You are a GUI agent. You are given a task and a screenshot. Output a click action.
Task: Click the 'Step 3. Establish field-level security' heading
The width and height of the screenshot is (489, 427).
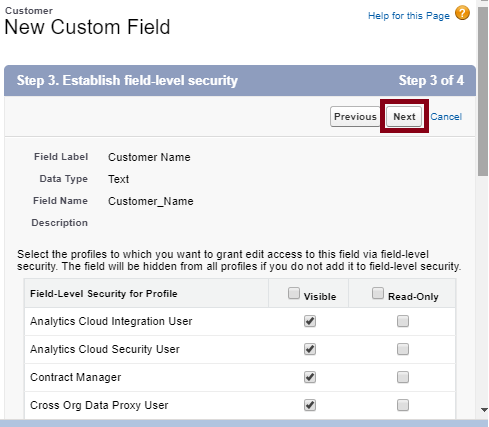point(127,80)
